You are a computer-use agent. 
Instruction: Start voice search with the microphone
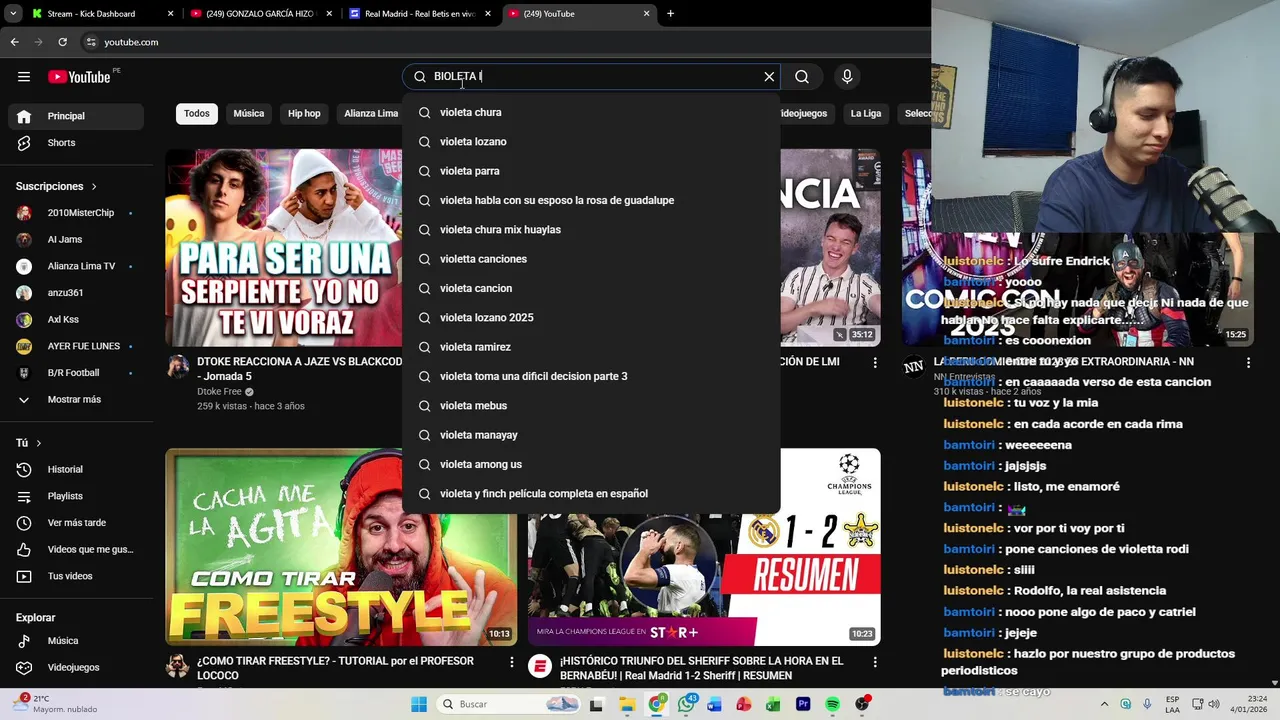tap(847, 77)
